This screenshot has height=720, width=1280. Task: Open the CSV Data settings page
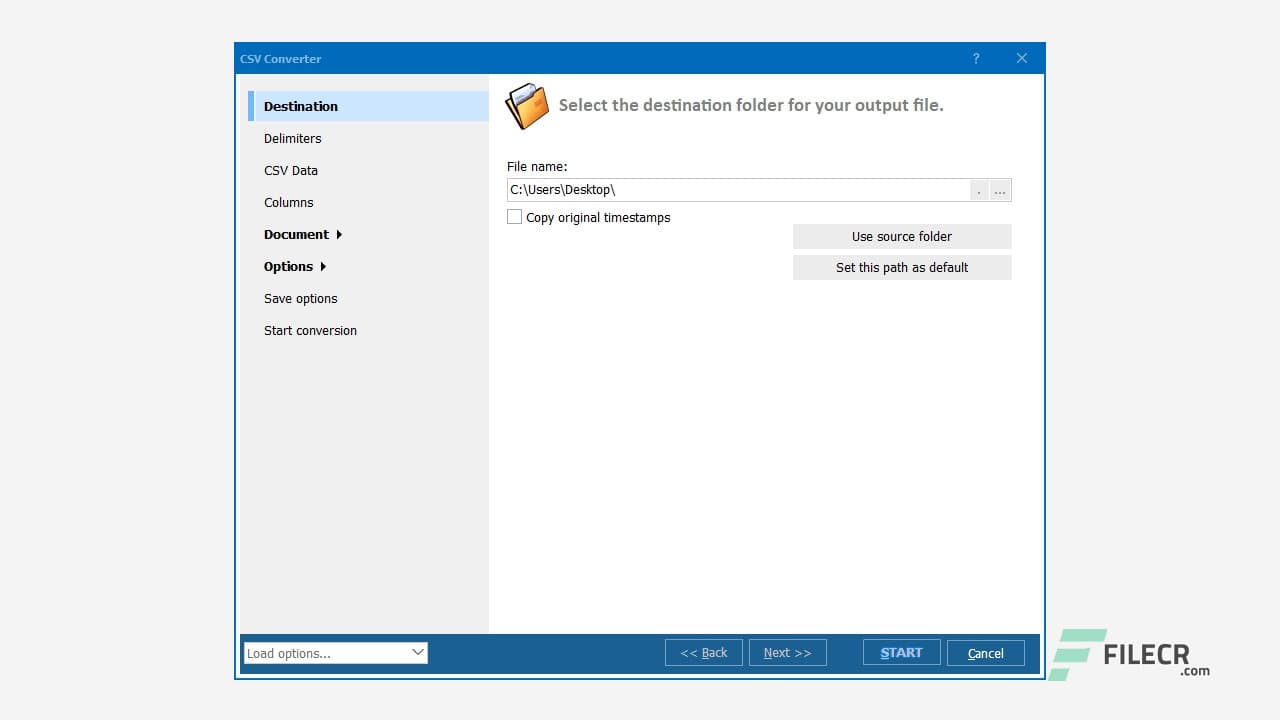[290, 170]
